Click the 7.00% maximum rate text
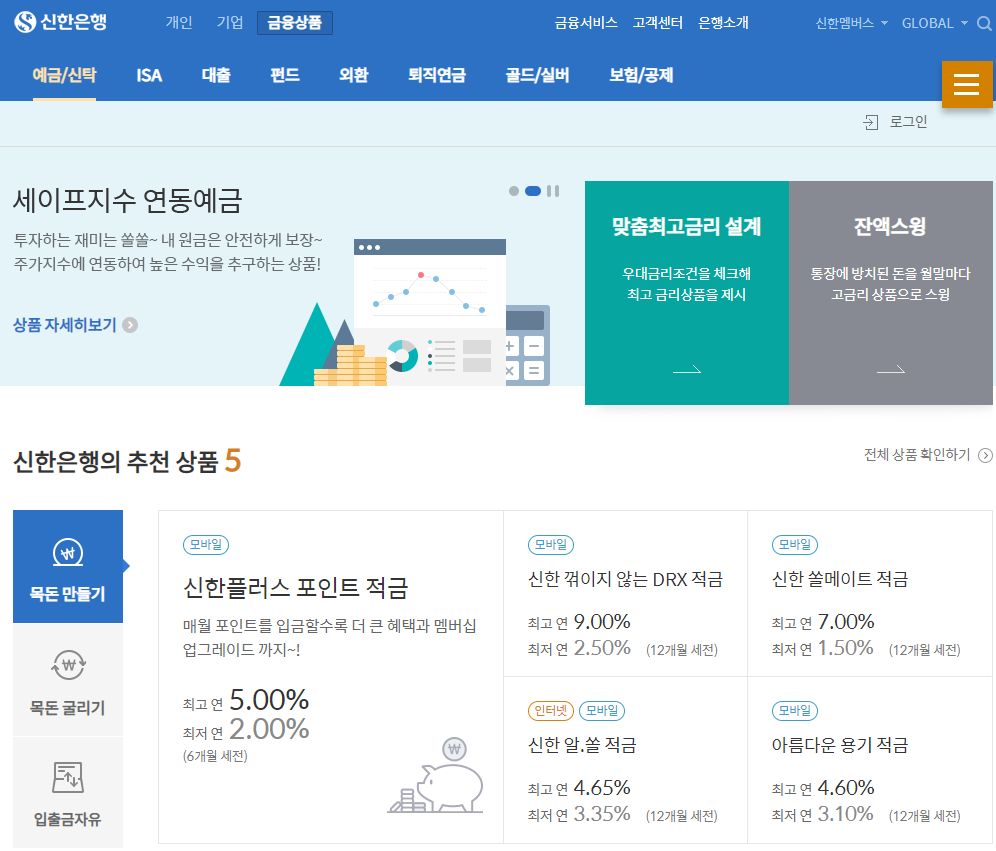 coord(845,622)
